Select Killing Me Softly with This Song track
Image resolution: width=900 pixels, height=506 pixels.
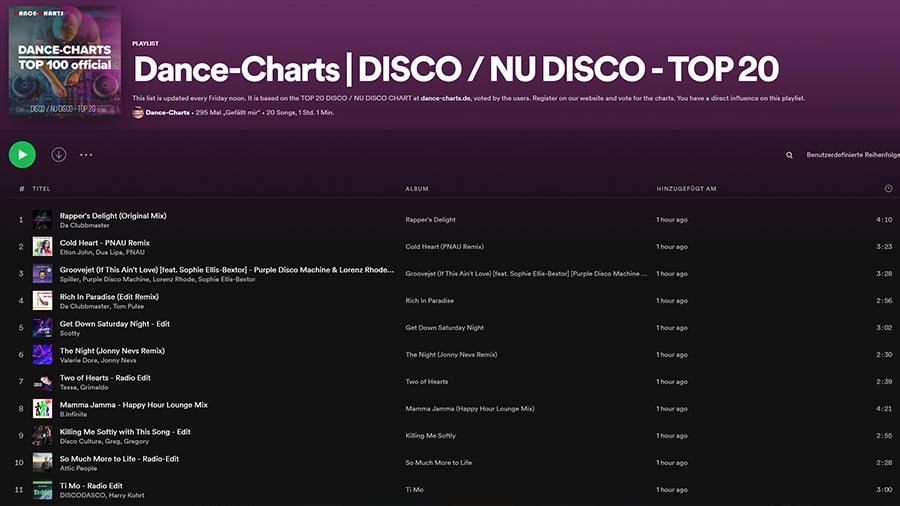tap(125, 431)
